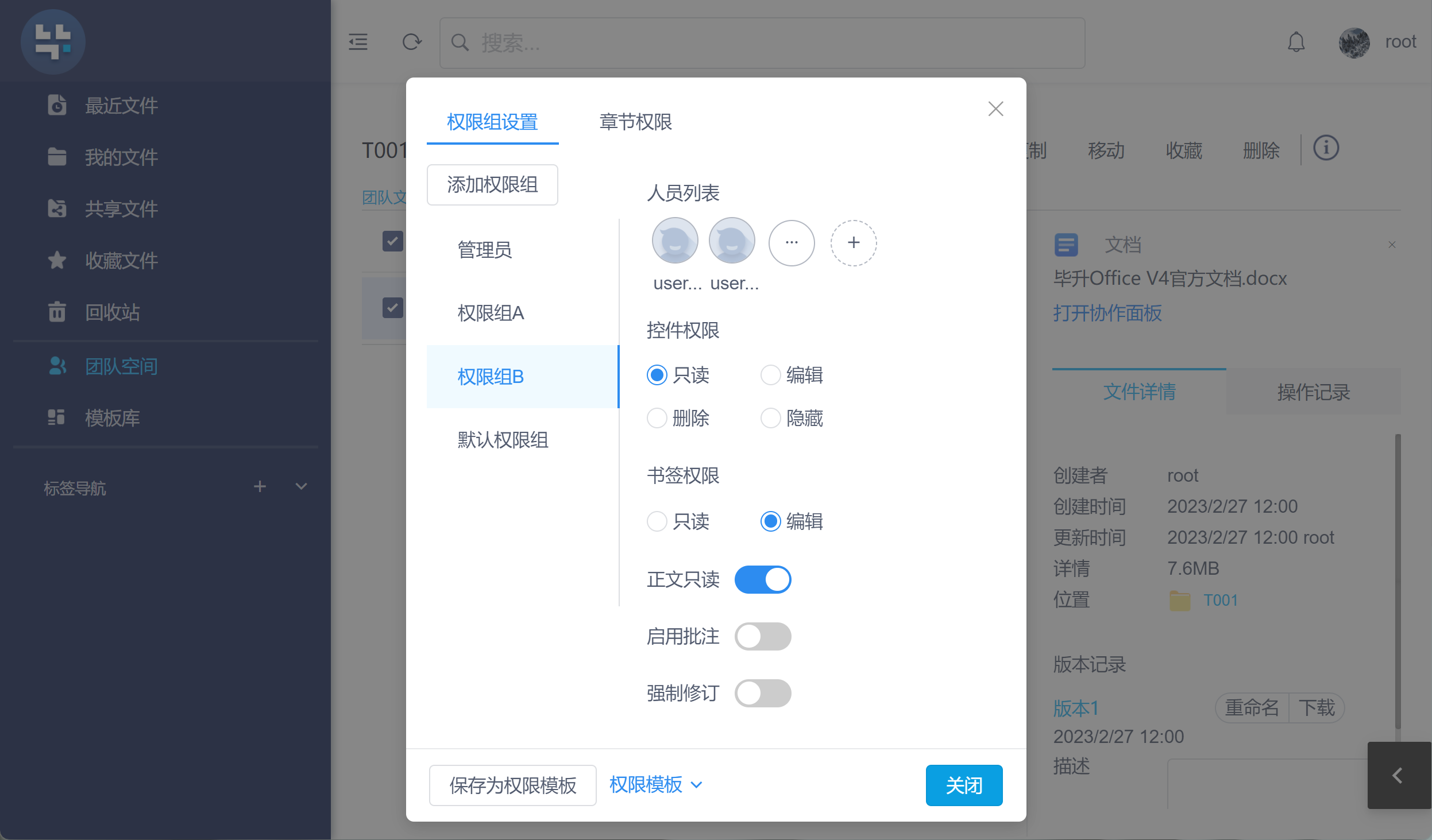Click 移动 in the file toolbar

(x=1106, y=150)
